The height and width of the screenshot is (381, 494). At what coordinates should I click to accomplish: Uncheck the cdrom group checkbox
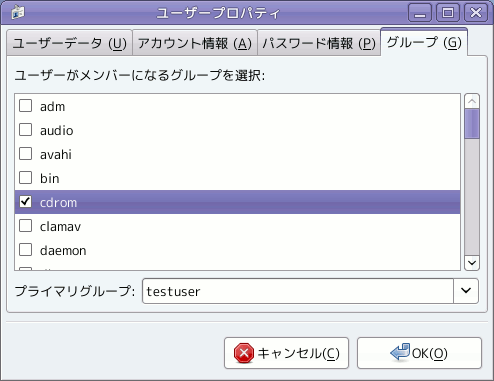coord(25,202)
